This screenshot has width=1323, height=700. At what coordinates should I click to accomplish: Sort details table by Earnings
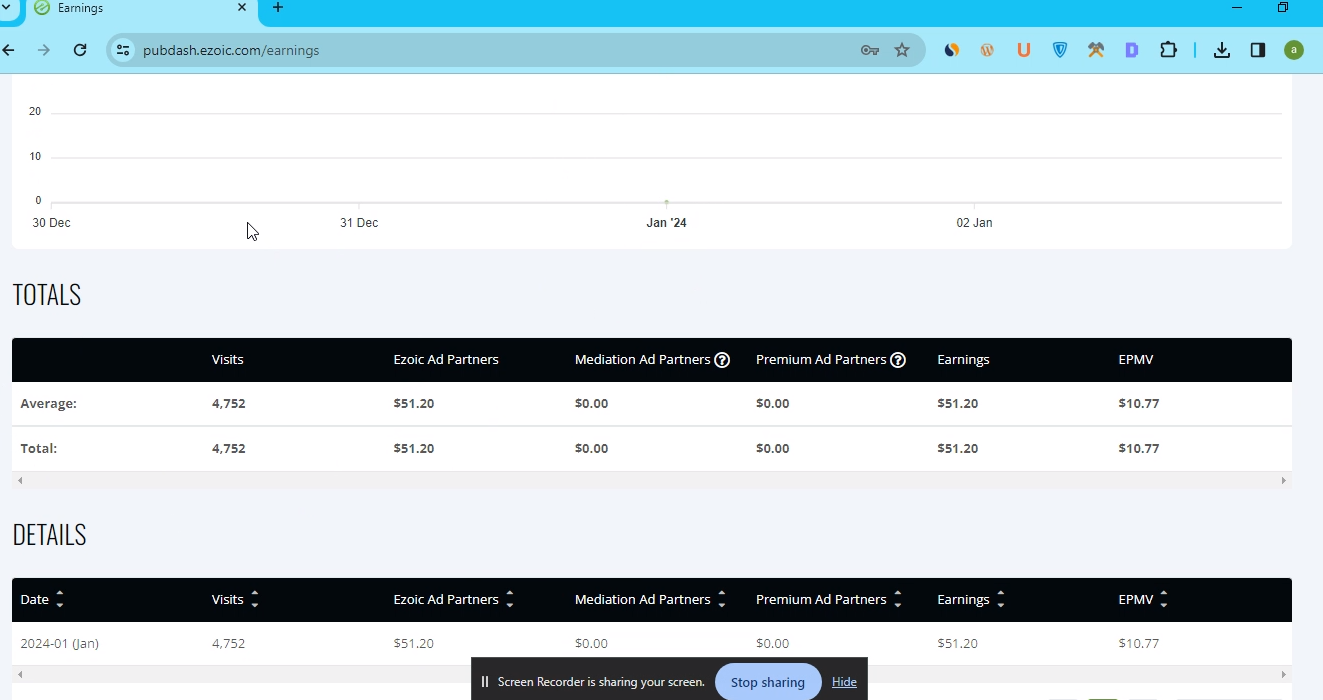1001,600
